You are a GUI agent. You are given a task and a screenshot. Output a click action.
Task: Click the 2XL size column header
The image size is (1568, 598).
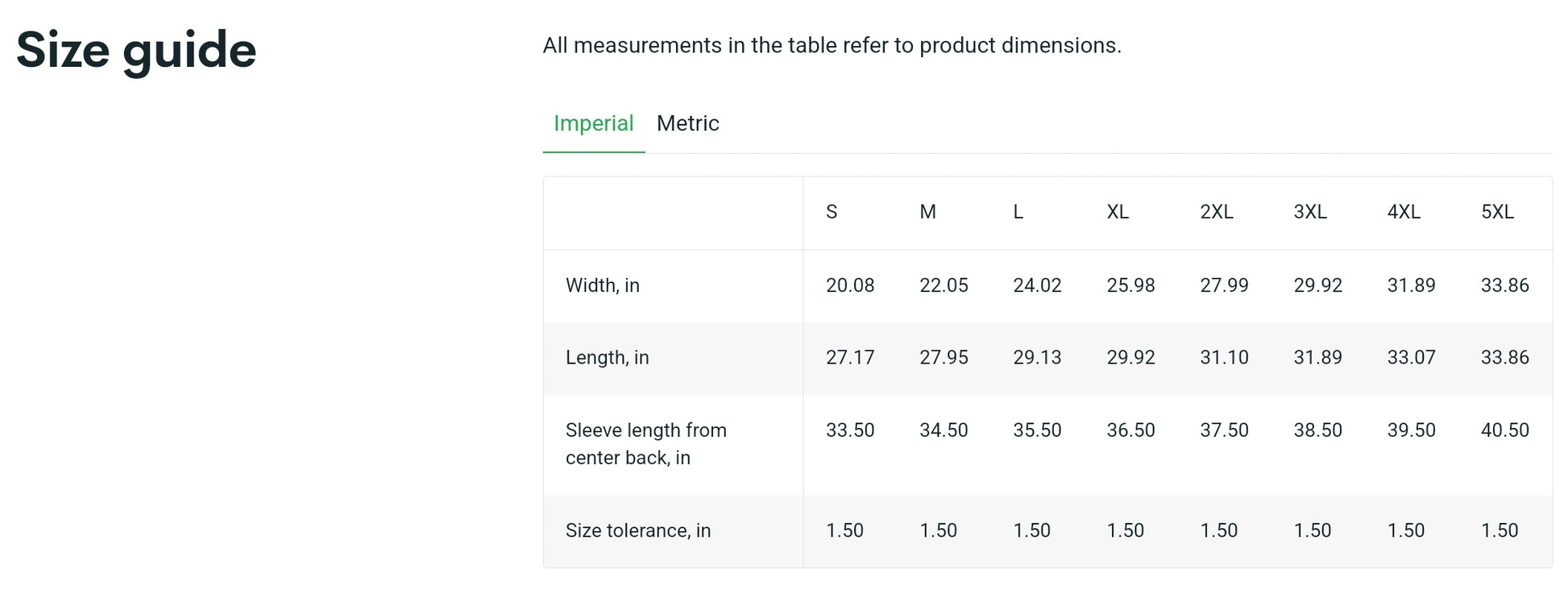point(1217,212)
